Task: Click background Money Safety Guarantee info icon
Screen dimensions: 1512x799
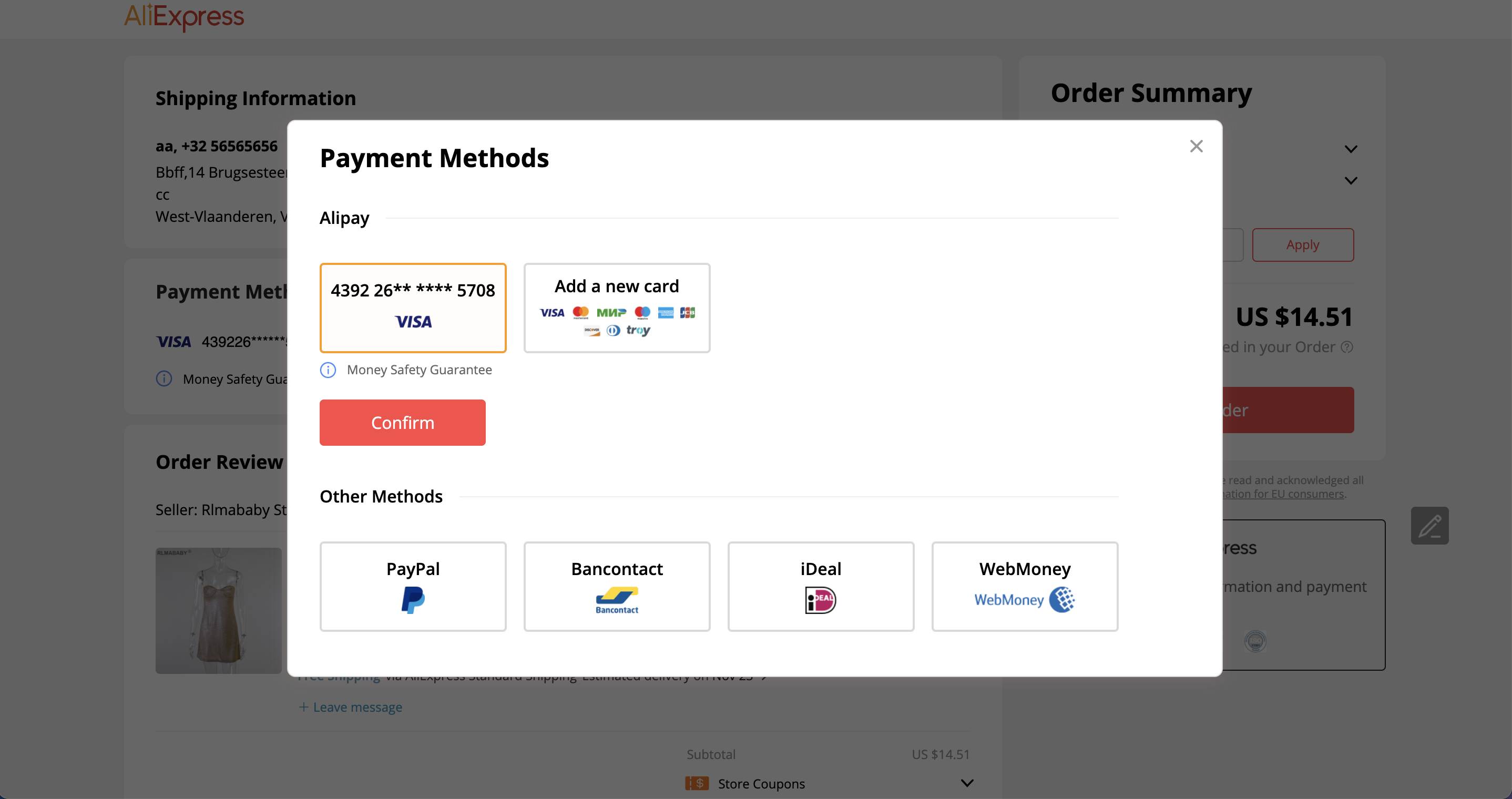Action: pos(164,378)
